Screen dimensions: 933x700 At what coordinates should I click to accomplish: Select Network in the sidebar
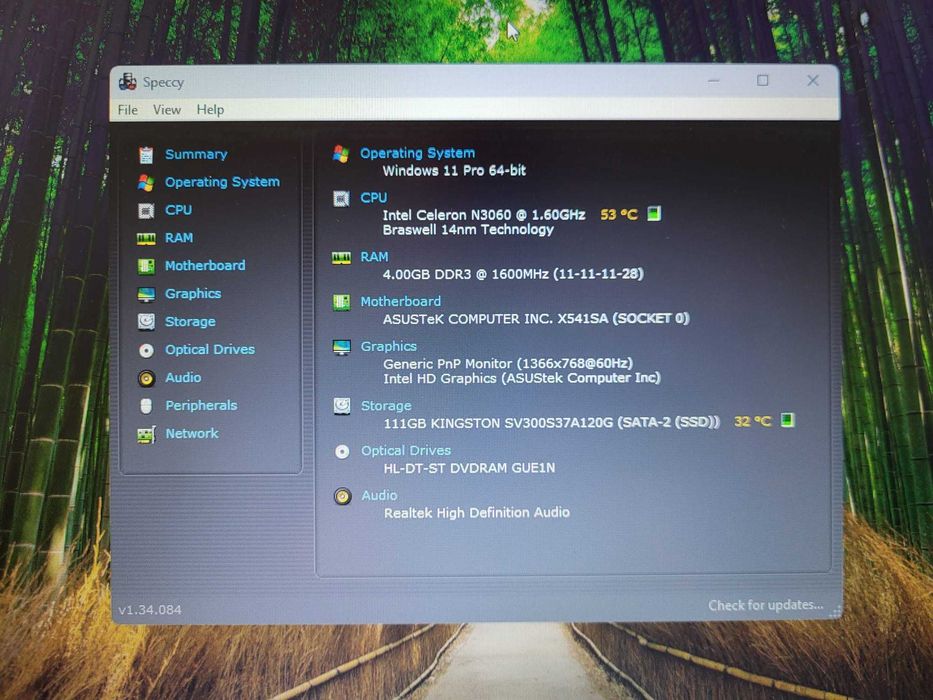[x=192, y=433]
